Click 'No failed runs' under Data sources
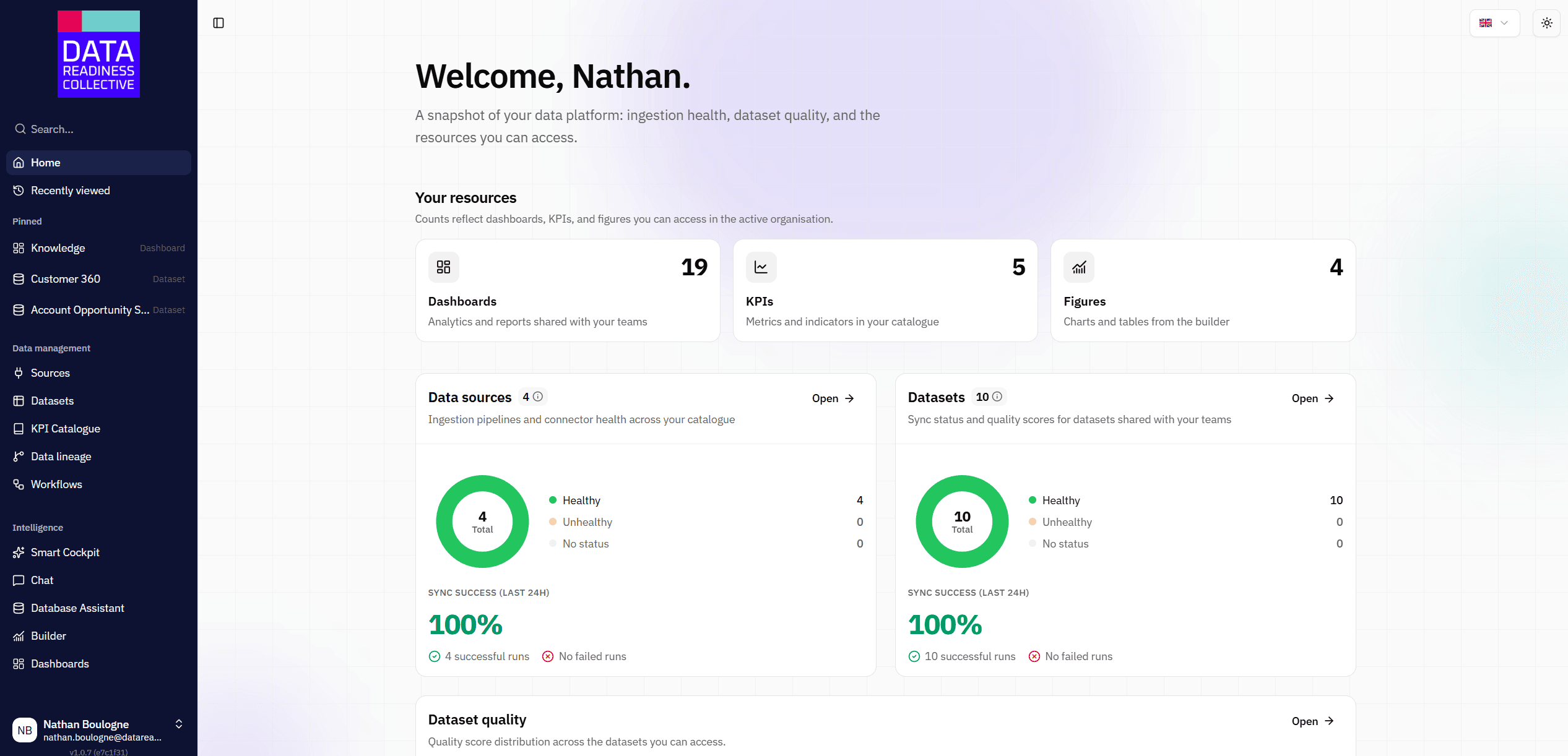The height and width of the screenshot is (756, 1568). [x=592, y=656]
